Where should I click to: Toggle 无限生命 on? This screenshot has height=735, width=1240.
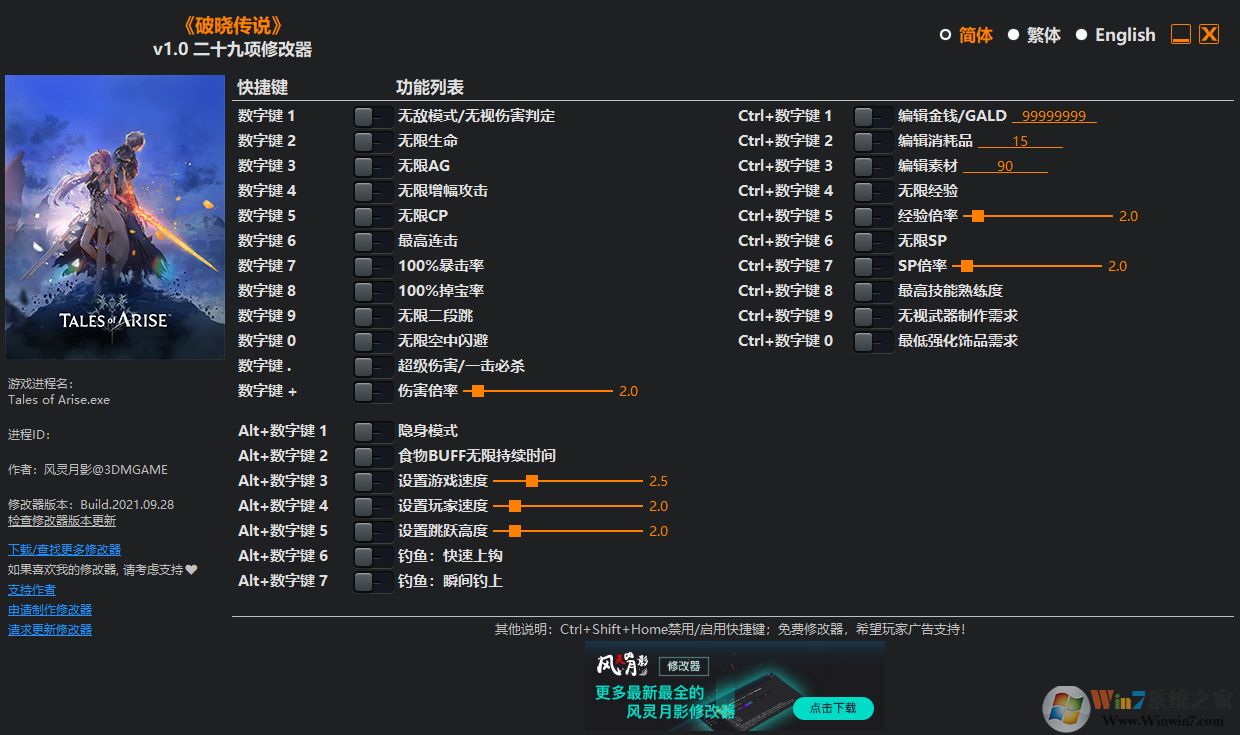373,140
